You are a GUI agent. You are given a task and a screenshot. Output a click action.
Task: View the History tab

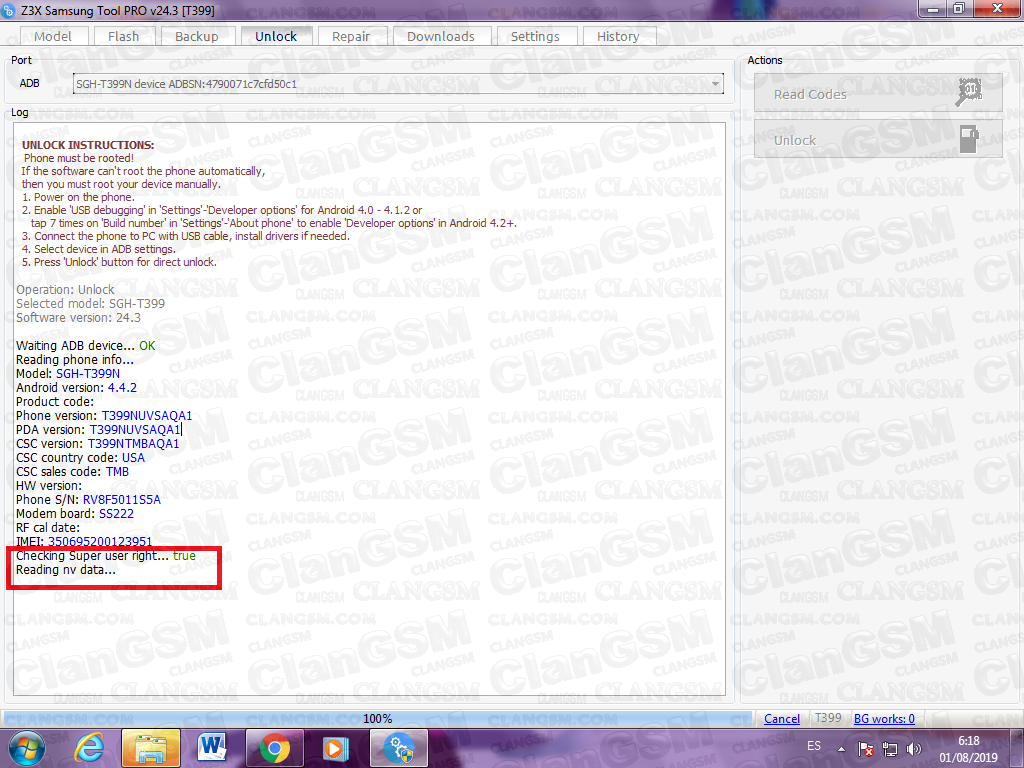click(x=618, y=37)
